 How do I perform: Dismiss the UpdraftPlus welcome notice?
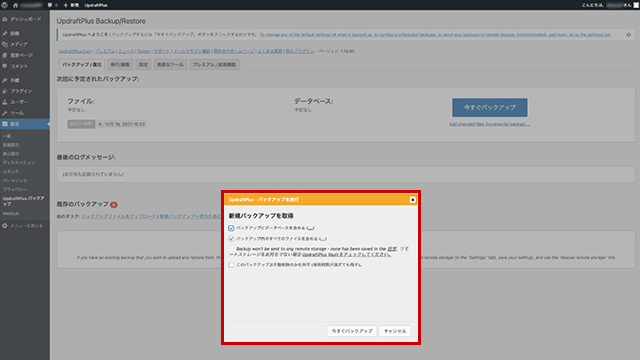click(x=629, y=35)
